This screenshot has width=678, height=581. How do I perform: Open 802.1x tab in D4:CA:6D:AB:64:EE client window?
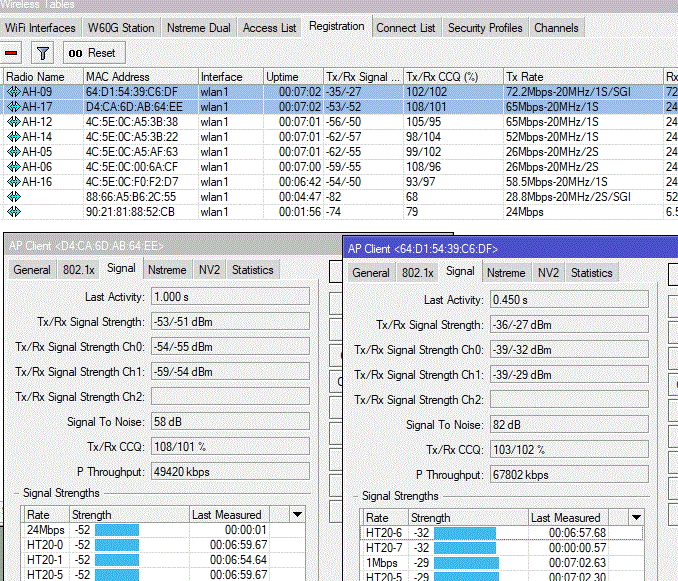click(79, 270)
